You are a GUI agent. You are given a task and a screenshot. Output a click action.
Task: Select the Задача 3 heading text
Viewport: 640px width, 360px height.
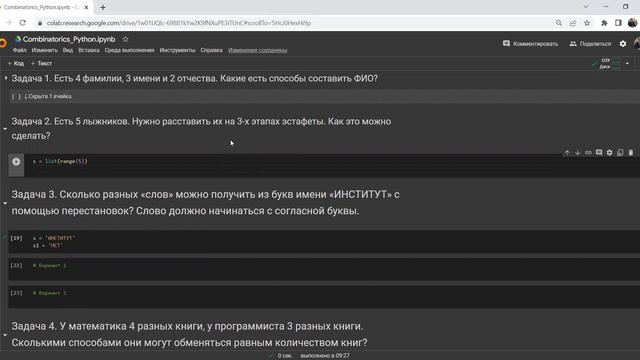(x=205, y=202)
